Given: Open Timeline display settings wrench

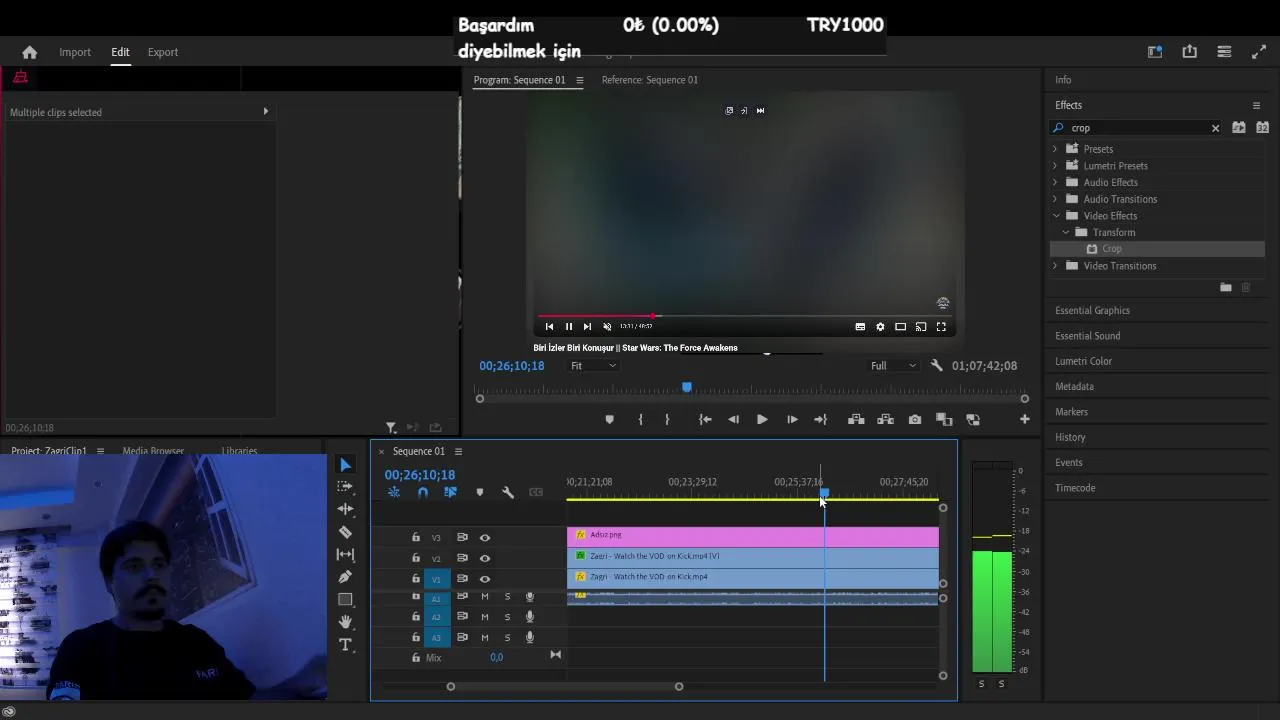Looking at the screenshot, I should tap(508, 492).
